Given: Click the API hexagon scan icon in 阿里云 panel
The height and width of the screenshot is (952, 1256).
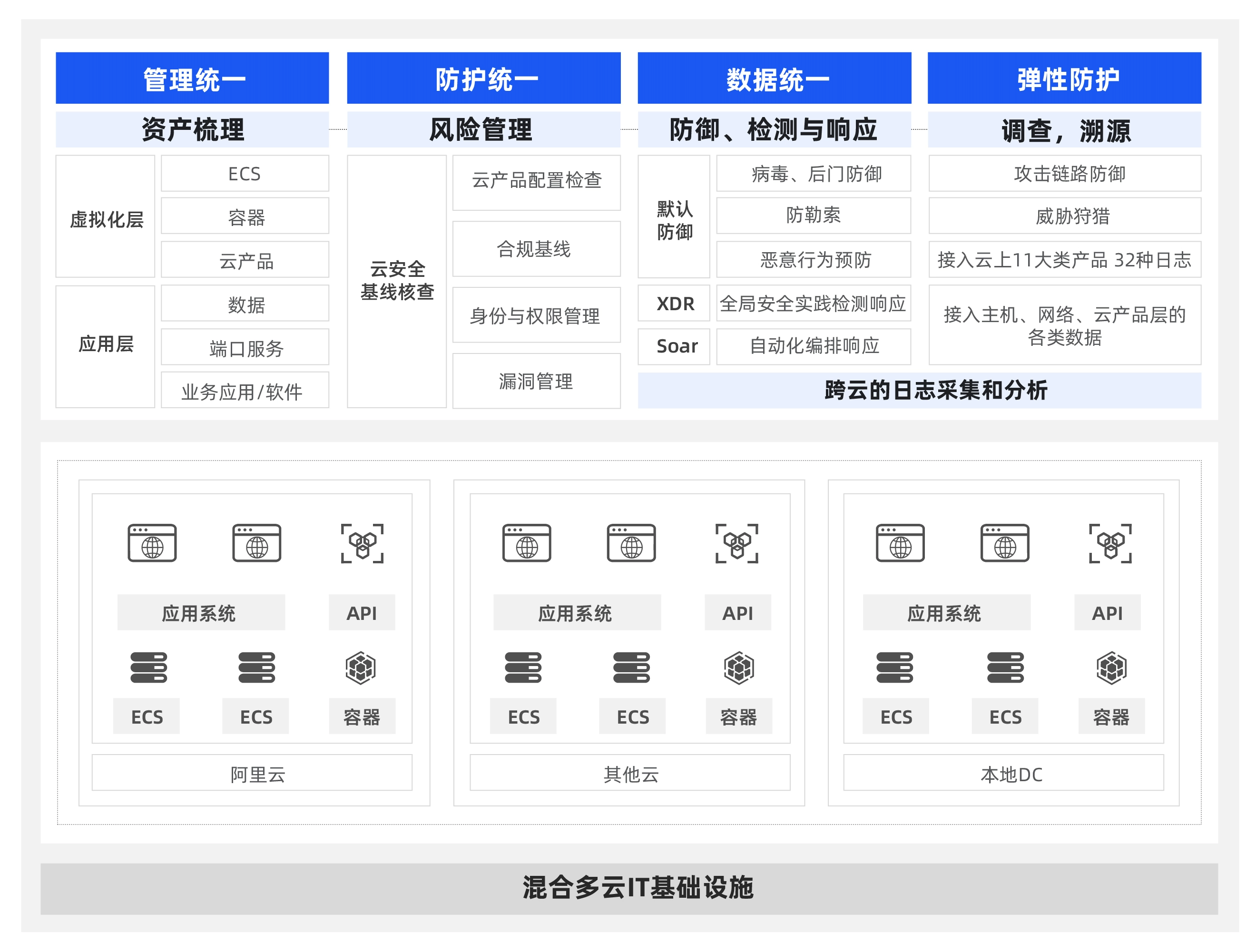Looking at the screenshot, I should [x=362, y=544].
